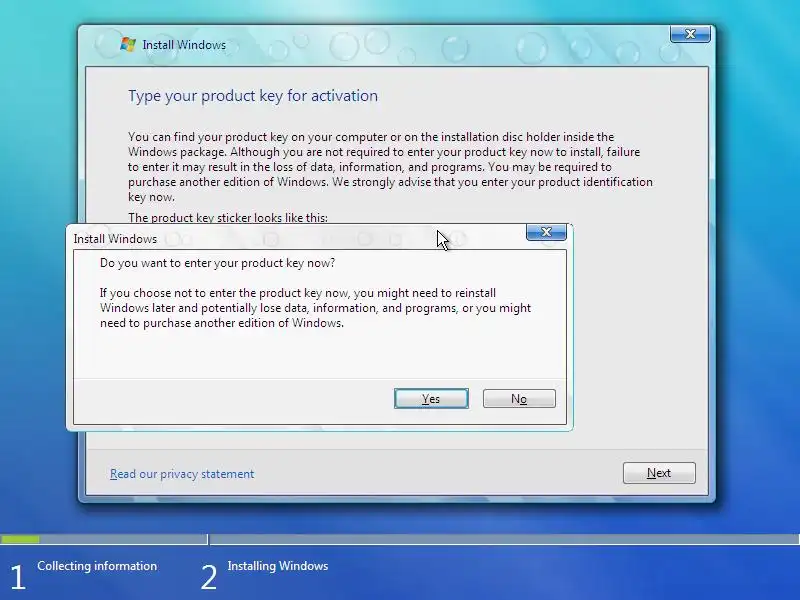Click the Windows flag icon in title bar
Image resolution: width=800 pixels, height=600 pixels.
pos(128,44)
